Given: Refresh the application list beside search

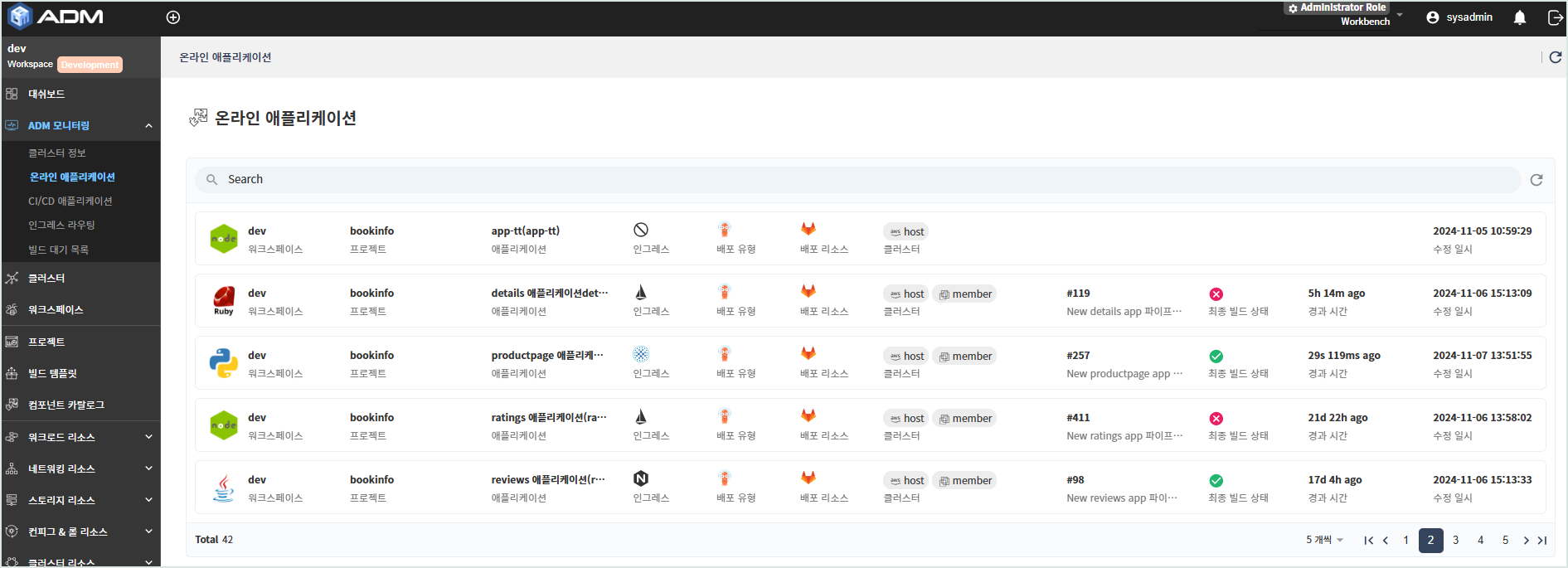Looking at the screenshot, I should [x=1536, y=180].
